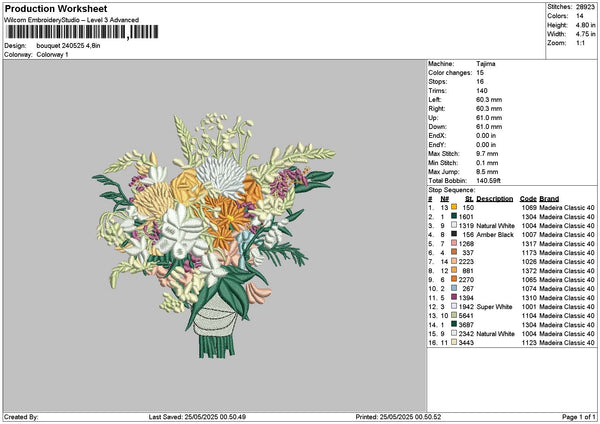Image resolution: width=600 pixels, height=424 pixels.
Task: Click the Zoom value 1:1
Action: click(580, 43)
